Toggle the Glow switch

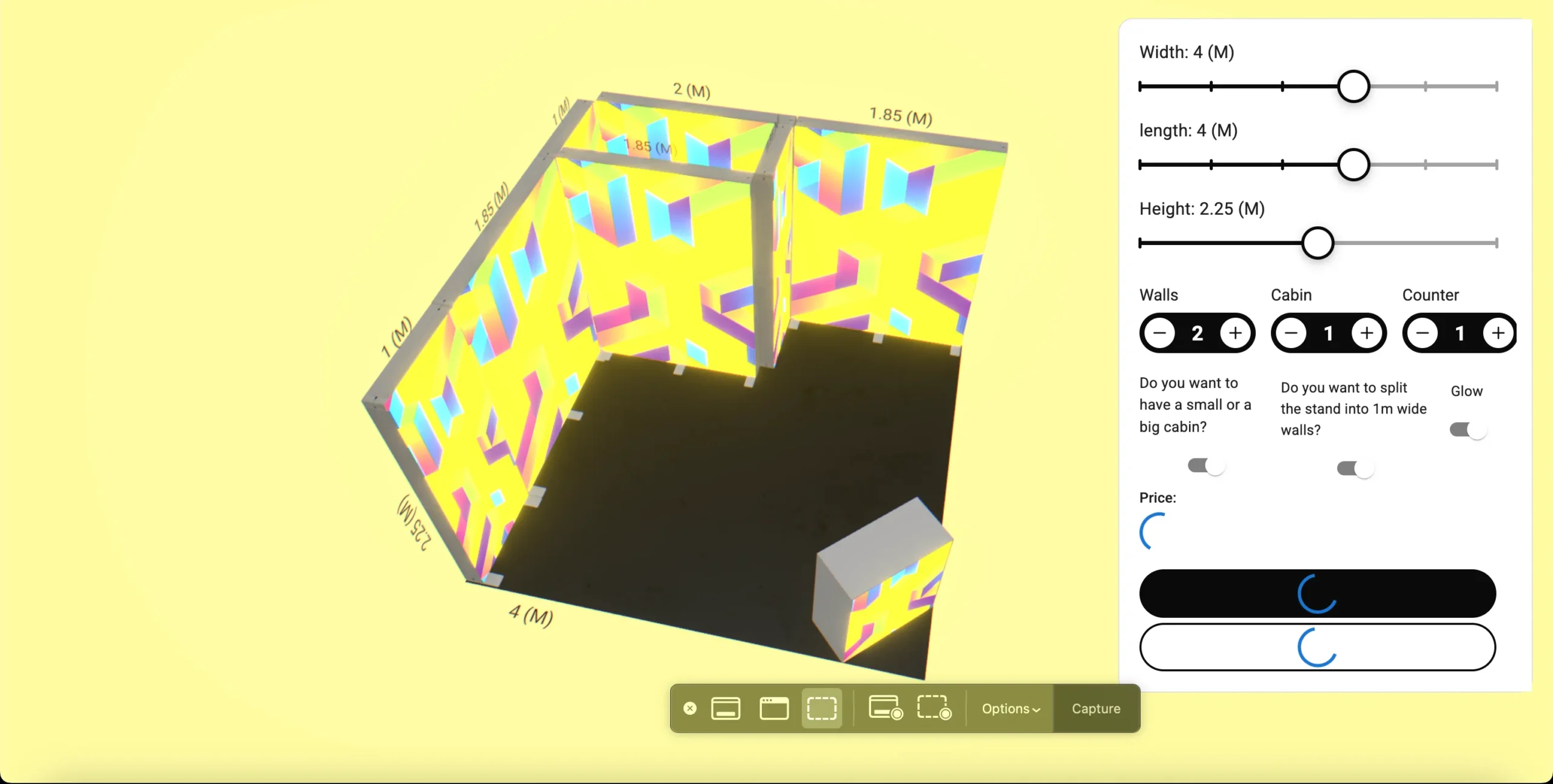(x=1468, y=430)
